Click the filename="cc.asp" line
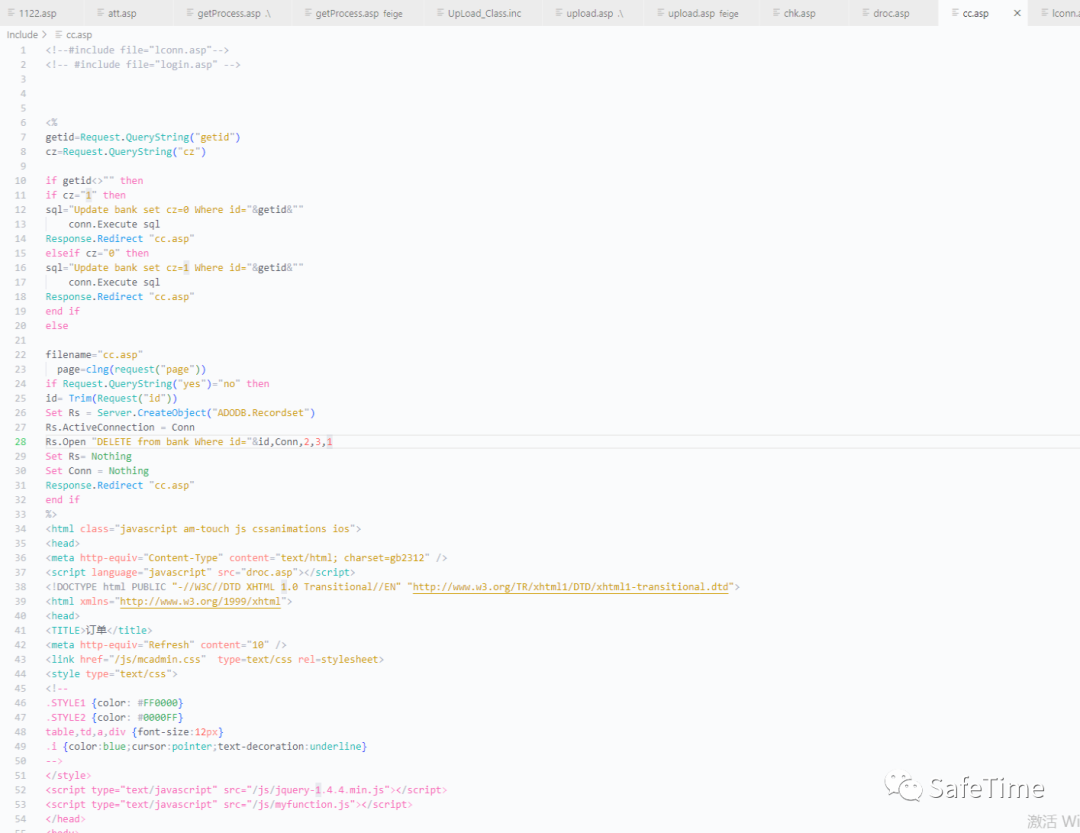 tap(94, 355)
